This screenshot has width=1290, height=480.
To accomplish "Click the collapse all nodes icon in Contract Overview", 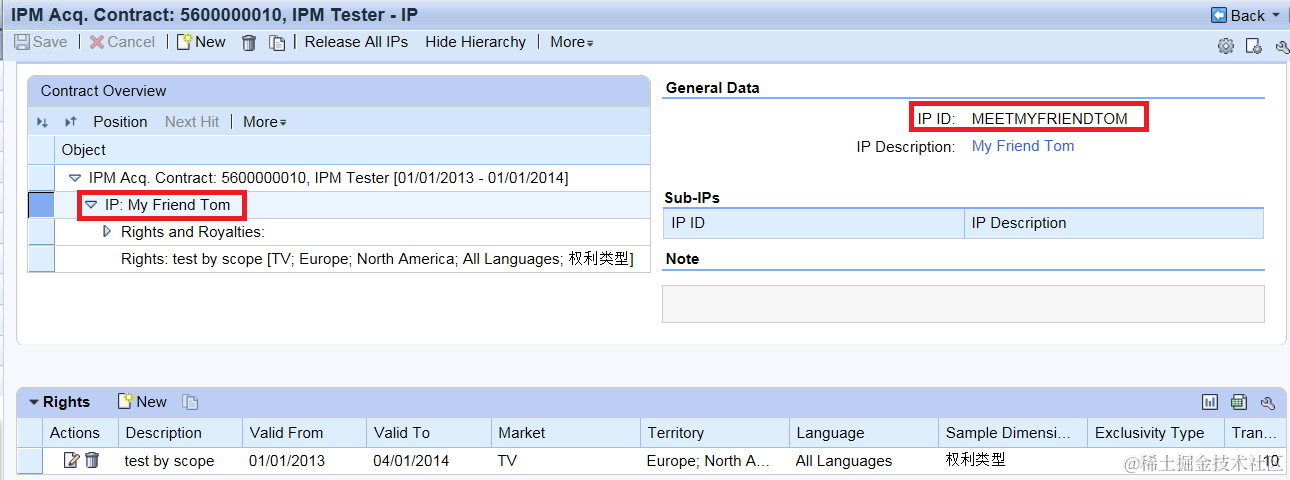I will [70, 122].
